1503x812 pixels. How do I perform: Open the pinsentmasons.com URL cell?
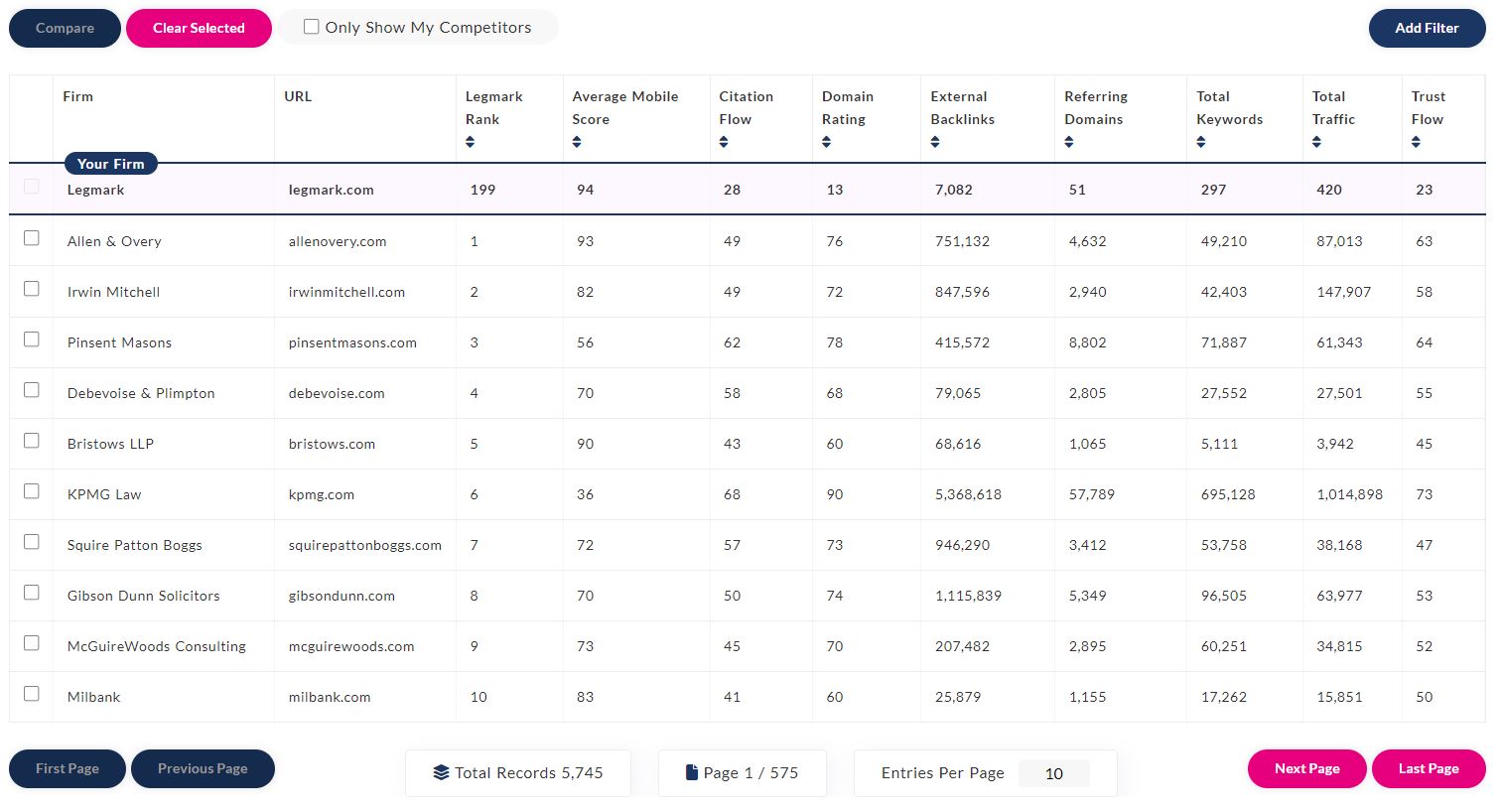352,342
